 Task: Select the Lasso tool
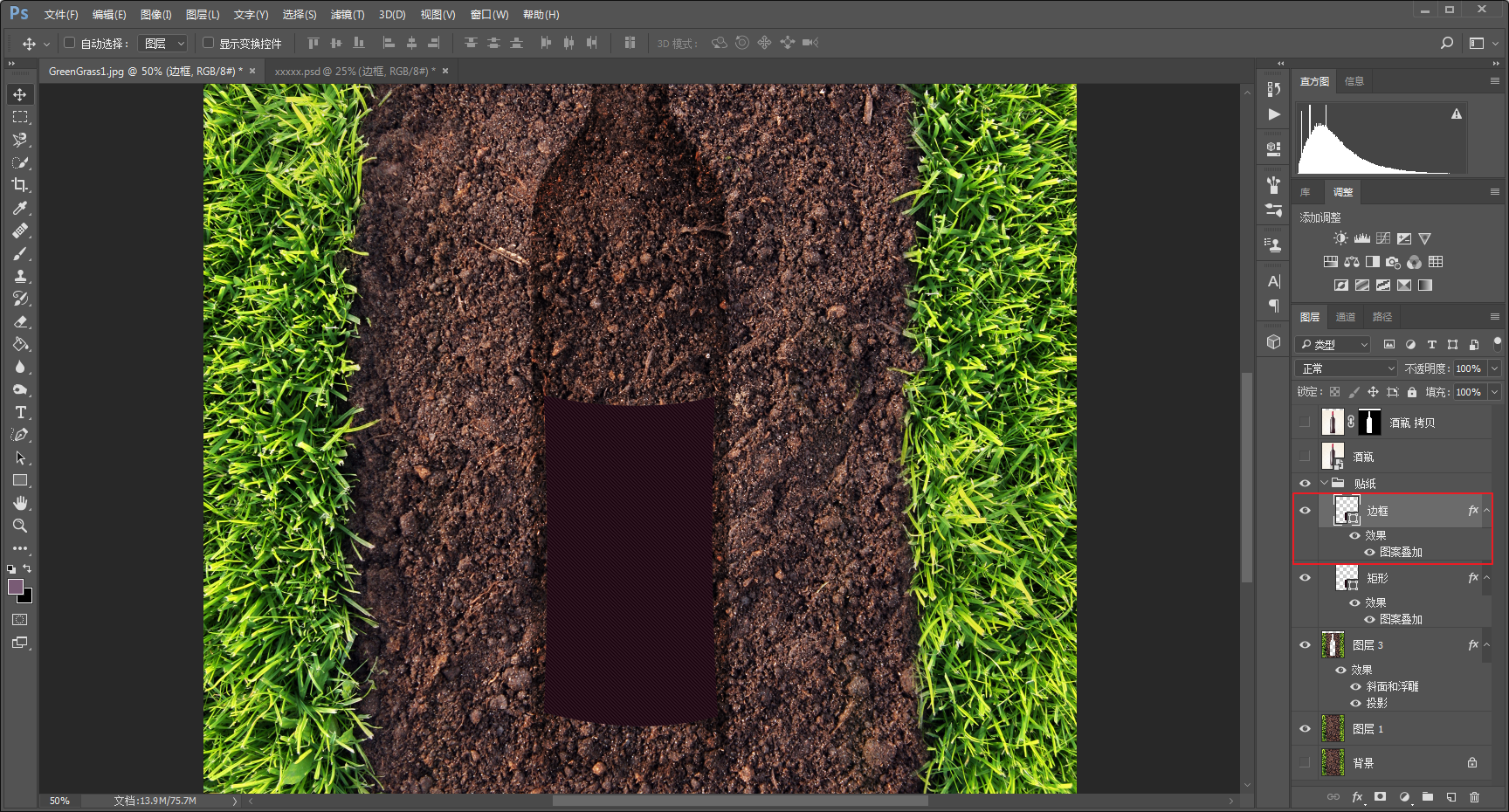pyautogui.click(x=20, y=140)
